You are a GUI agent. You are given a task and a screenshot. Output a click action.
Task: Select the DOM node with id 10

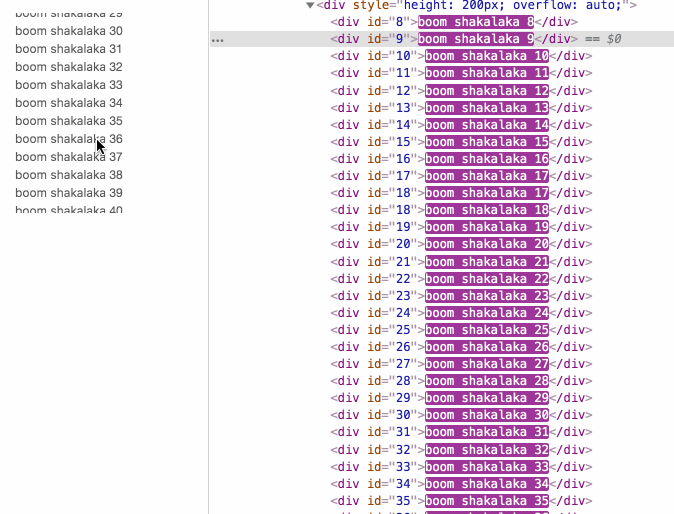click(461, 56)
